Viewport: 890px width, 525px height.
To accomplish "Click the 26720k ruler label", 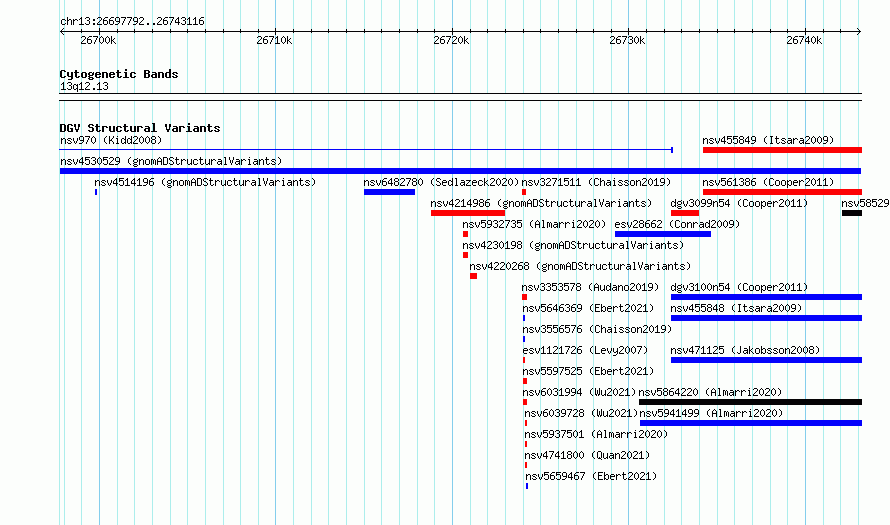I will 451,40.
